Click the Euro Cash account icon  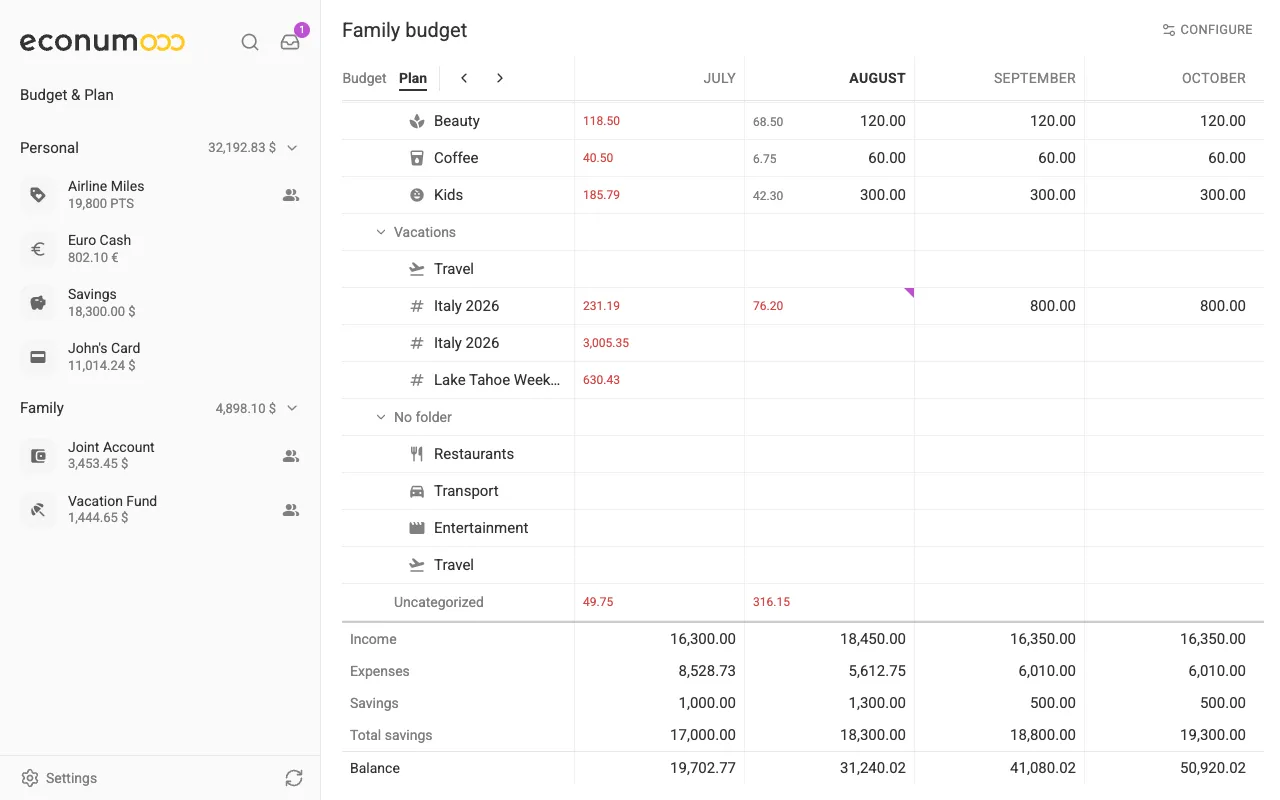[38, 249]
